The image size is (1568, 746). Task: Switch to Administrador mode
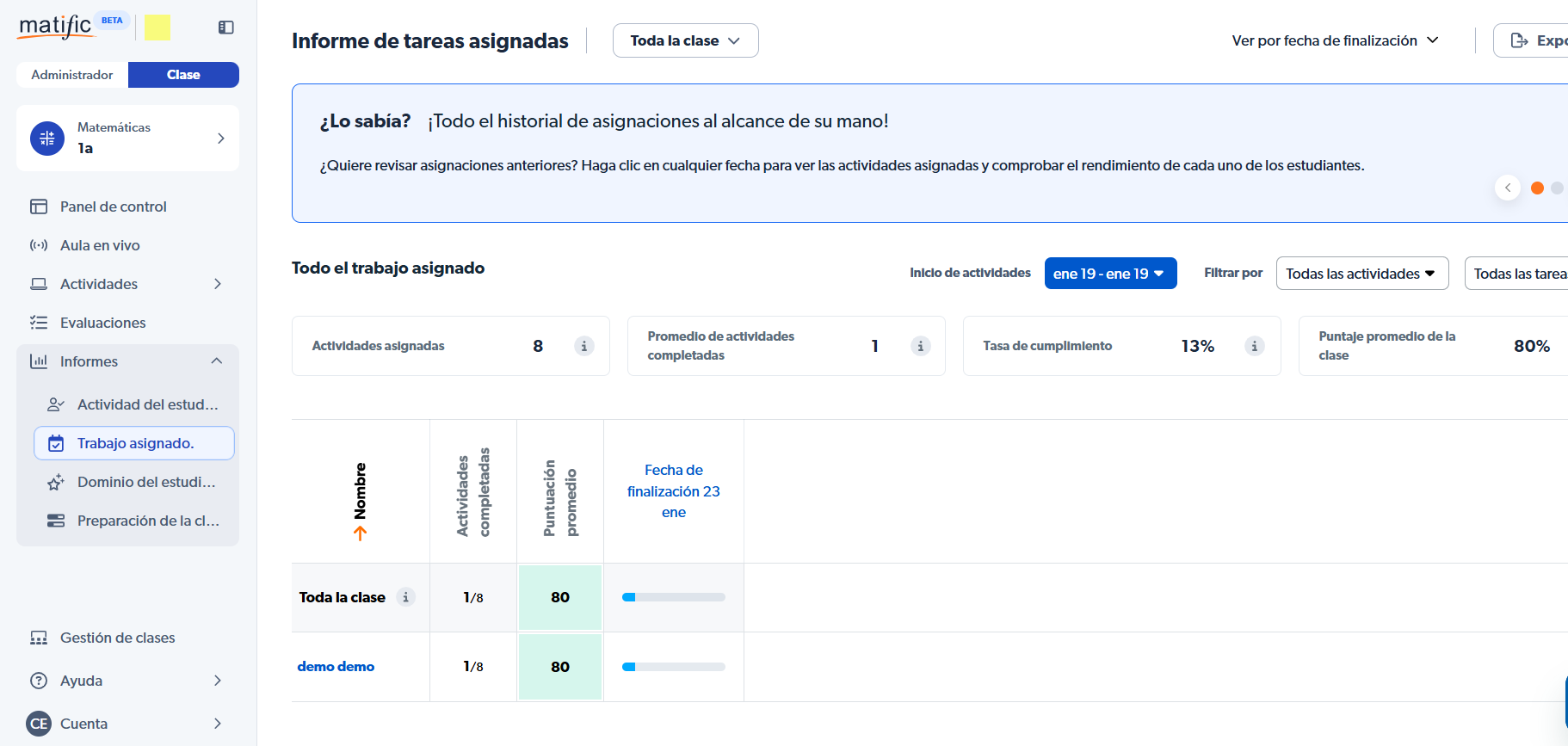coord(72,75)
